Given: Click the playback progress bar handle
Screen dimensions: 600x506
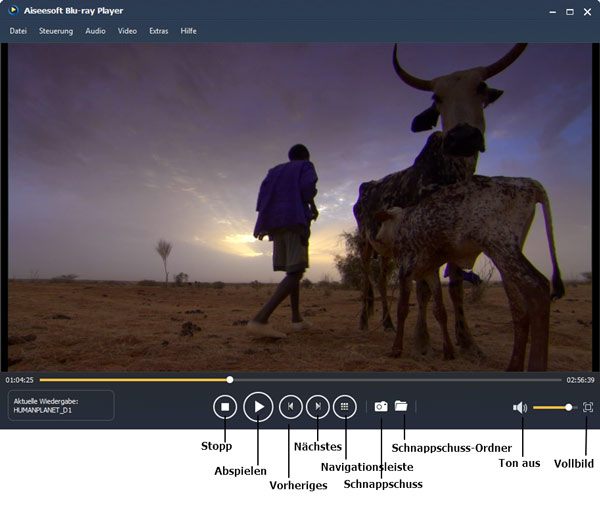Looking at the screenshot, I should click(230, 380).
